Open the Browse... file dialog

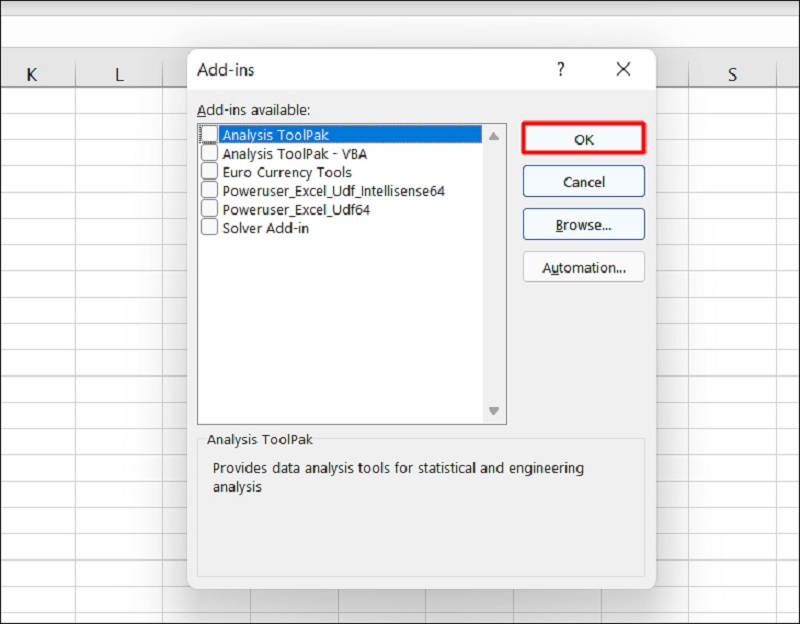tap(584, 225)
